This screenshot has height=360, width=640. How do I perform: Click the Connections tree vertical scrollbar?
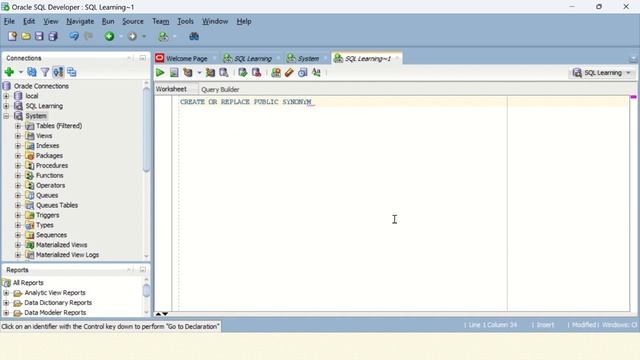(147, 129)
